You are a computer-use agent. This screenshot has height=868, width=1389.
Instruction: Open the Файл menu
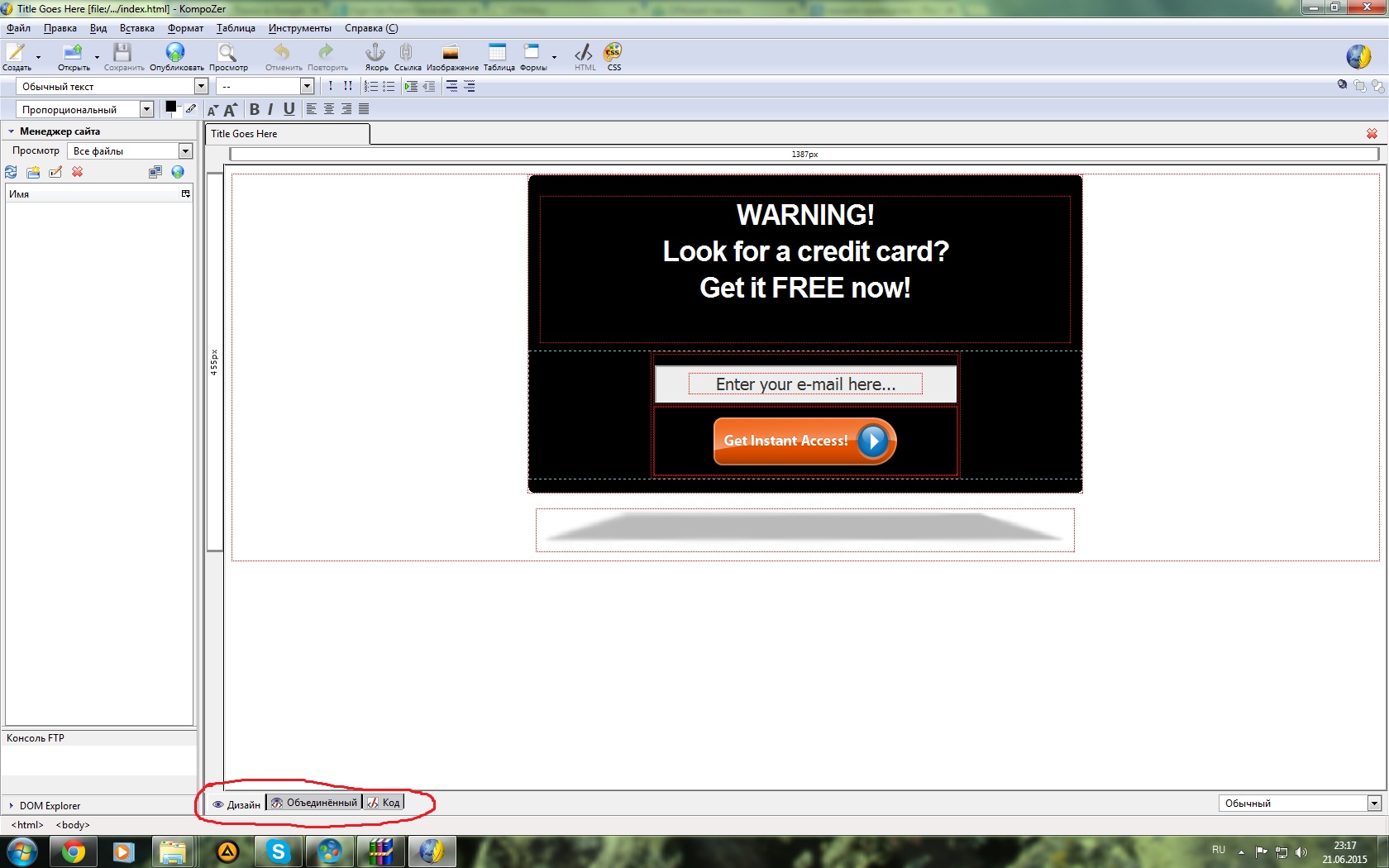18,28
